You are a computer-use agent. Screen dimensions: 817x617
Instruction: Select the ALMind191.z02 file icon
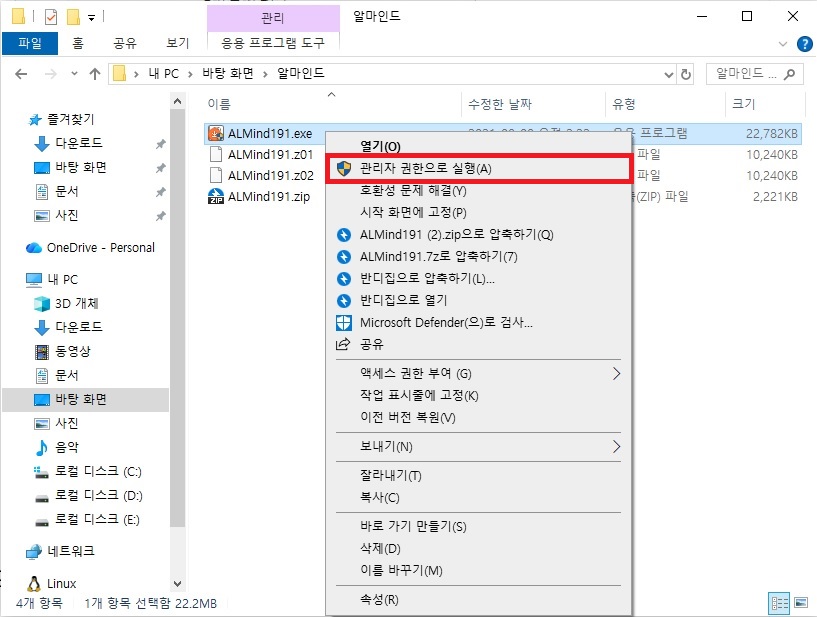tap(216, 175)
